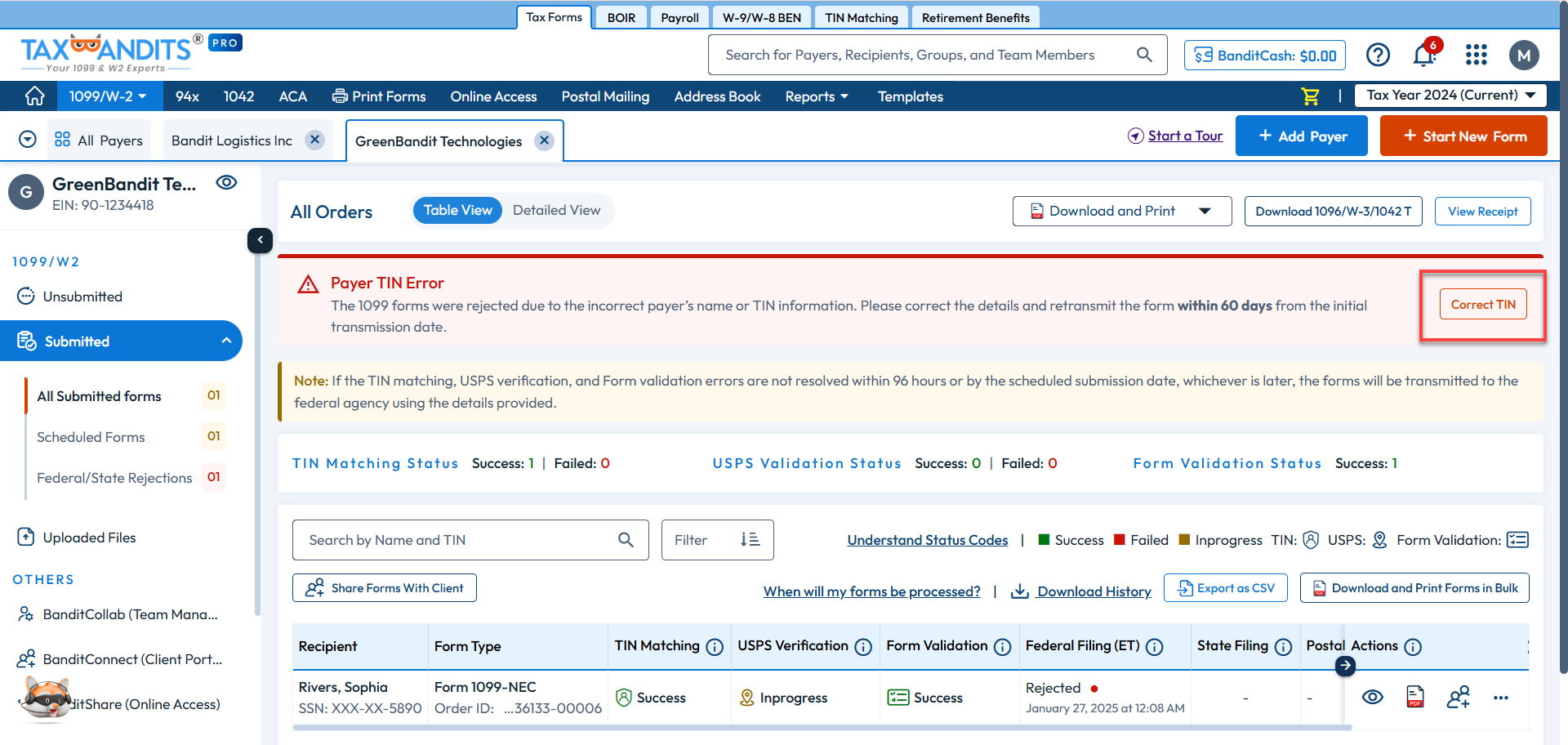
Task: Select the All Payers tab
Action: coord(99,141)
